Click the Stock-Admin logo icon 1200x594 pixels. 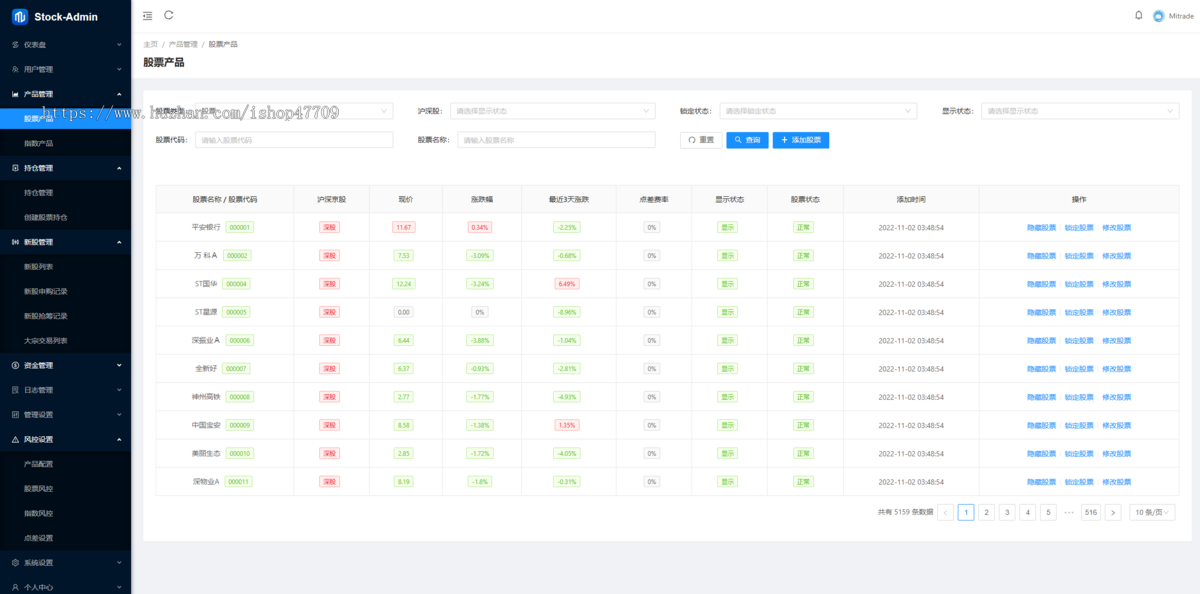click(19, 16)
